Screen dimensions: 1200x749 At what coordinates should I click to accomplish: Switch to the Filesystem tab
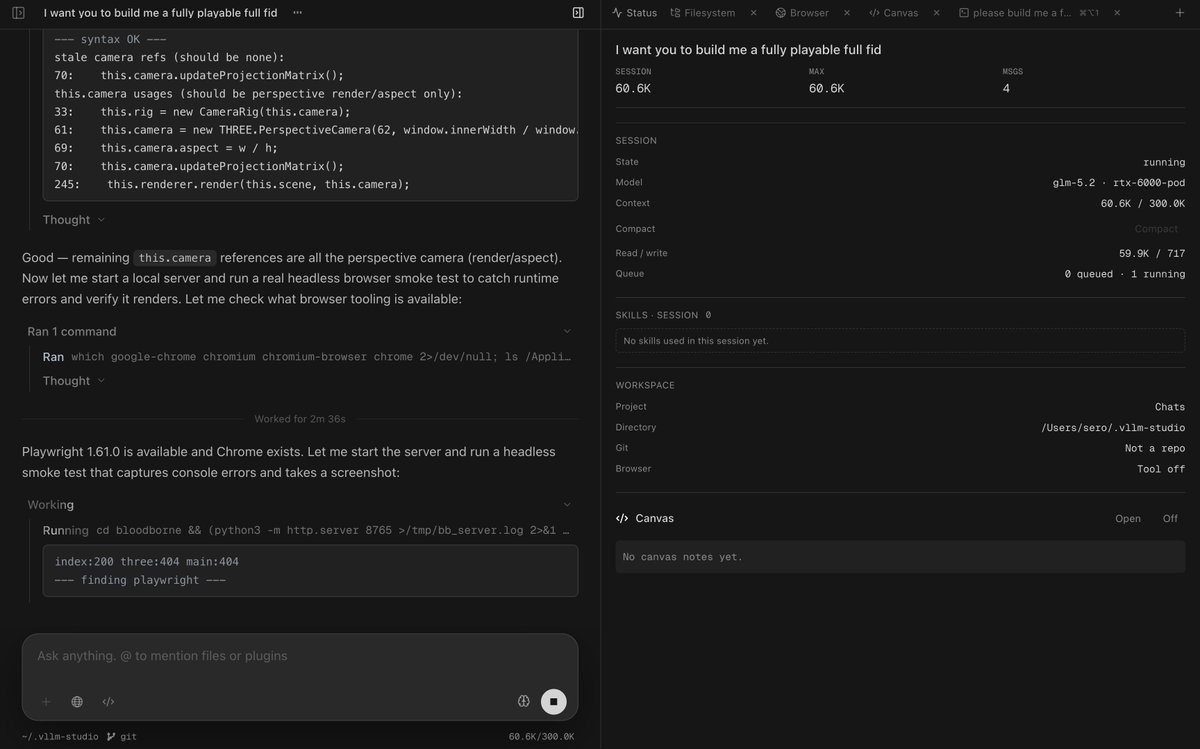click(702, 13)
